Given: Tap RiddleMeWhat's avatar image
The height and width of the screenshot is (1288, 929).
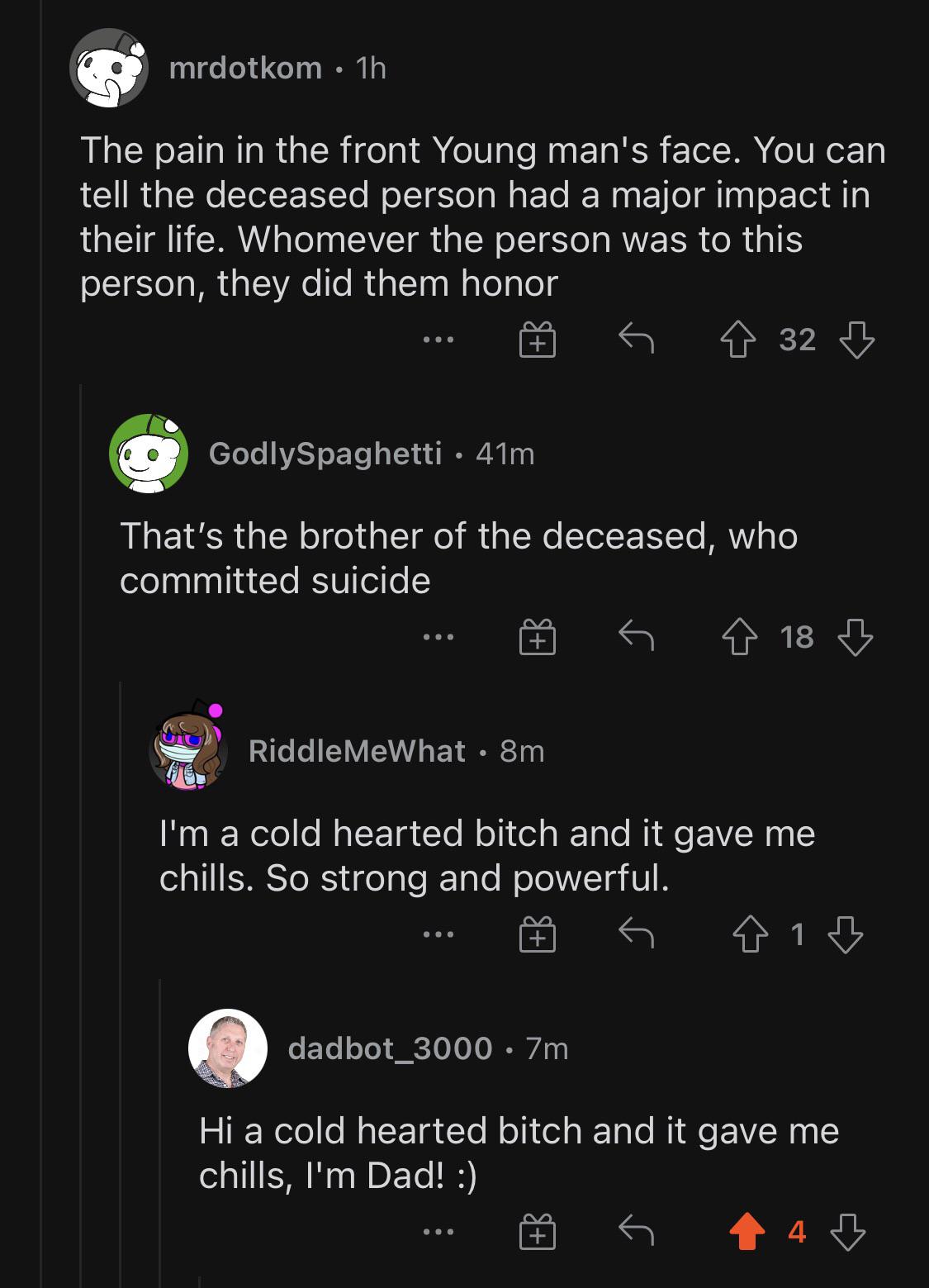Looking at the screenshot, I should 188,749.
